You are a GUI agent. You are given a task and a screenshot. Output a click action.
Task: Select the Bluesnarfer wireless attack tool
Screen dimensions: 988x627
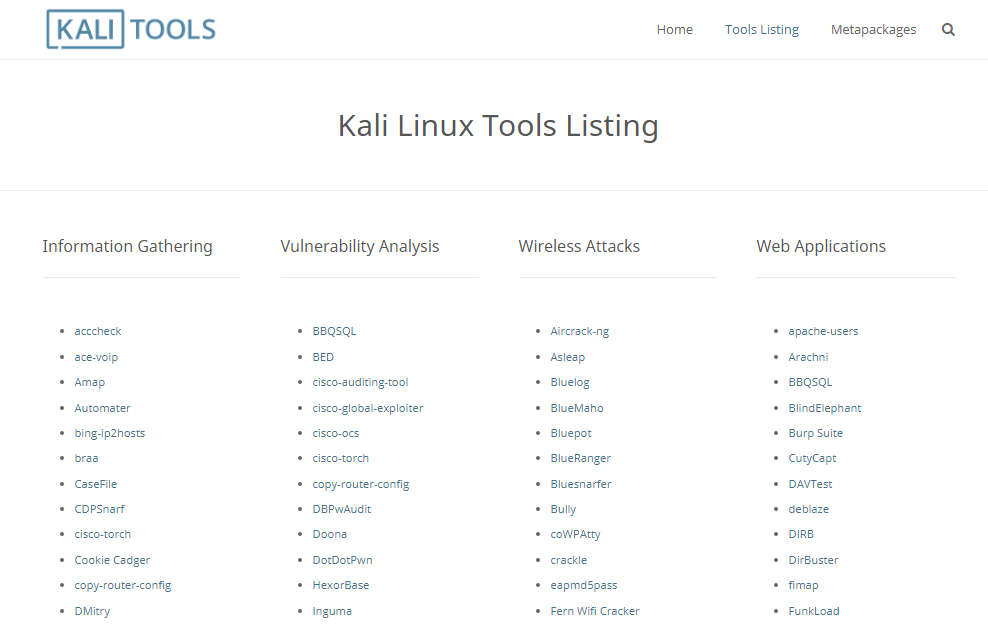pyautogui.click(x=581, y=483)
